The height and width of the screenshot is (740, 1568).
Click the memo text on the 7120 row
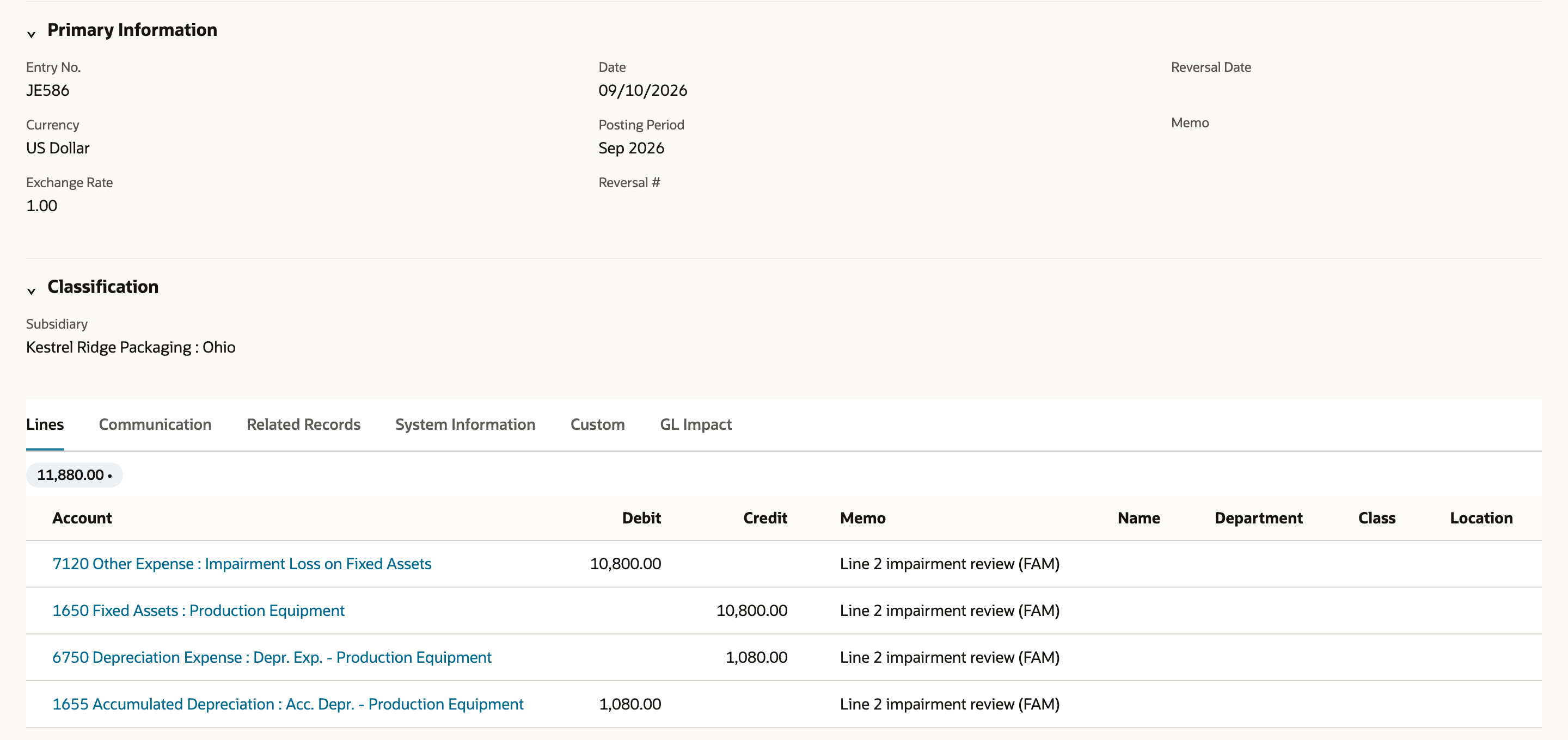(x=950, y=564)
